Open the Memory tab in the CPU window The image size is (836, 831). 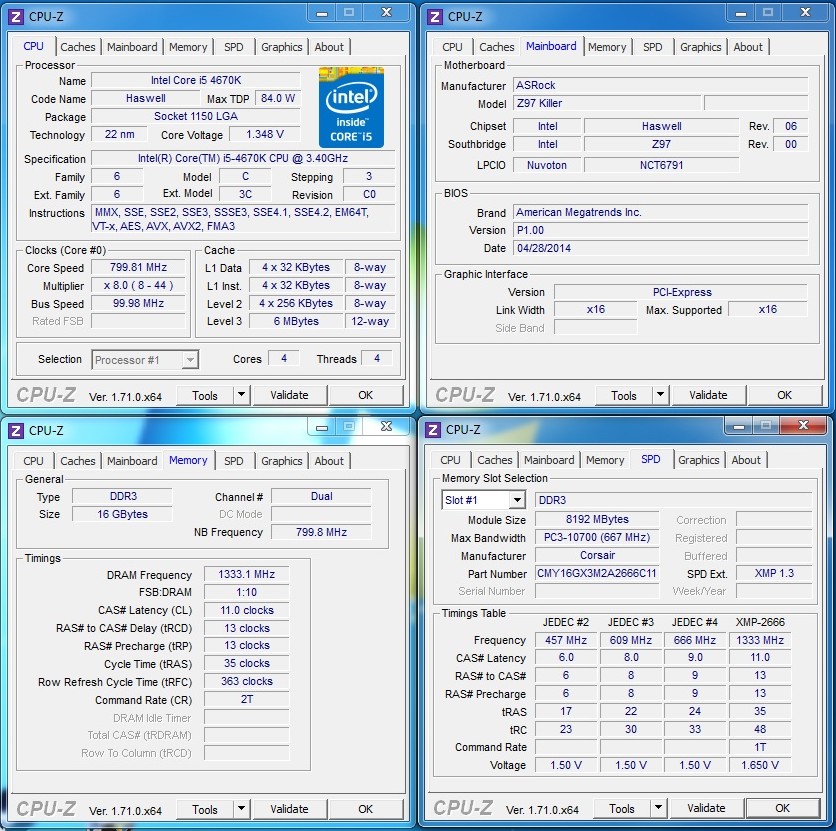[x=188, y=47]
